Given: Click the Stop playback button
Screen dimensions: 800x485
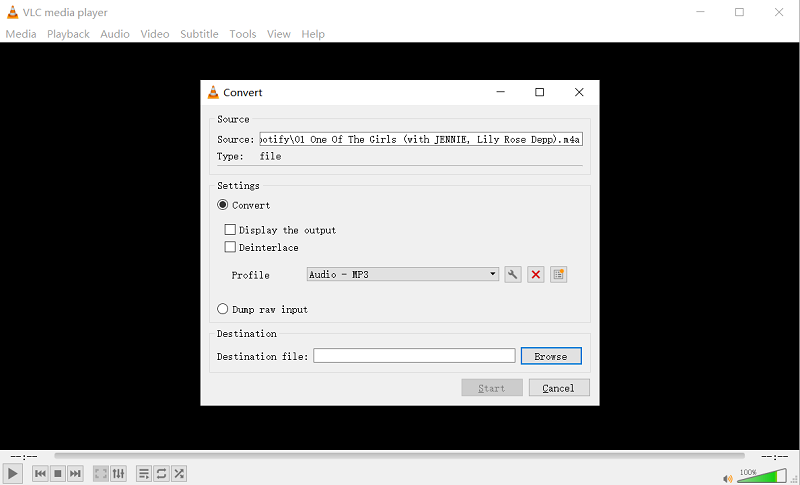Looking at the screenshot, I should coord(58,474).
